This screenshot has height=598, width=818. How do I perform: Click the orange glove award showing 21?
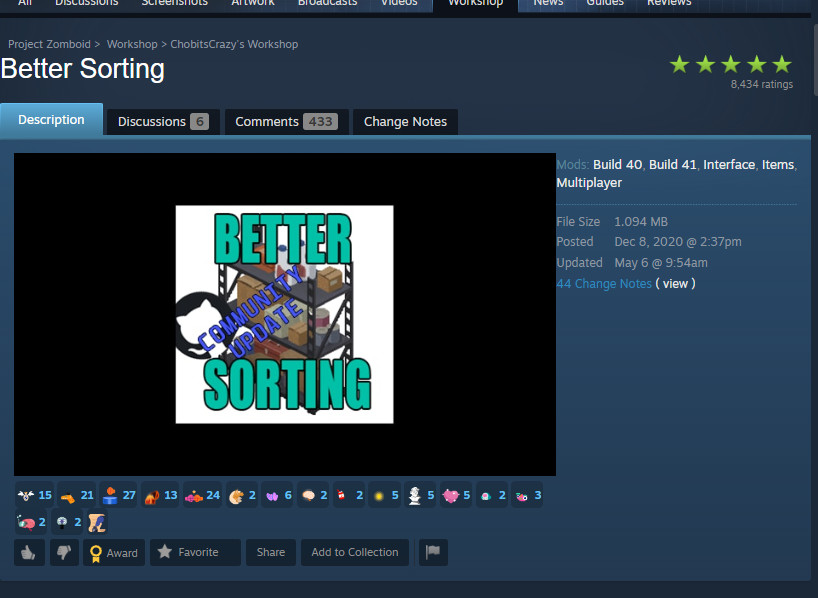70,494
